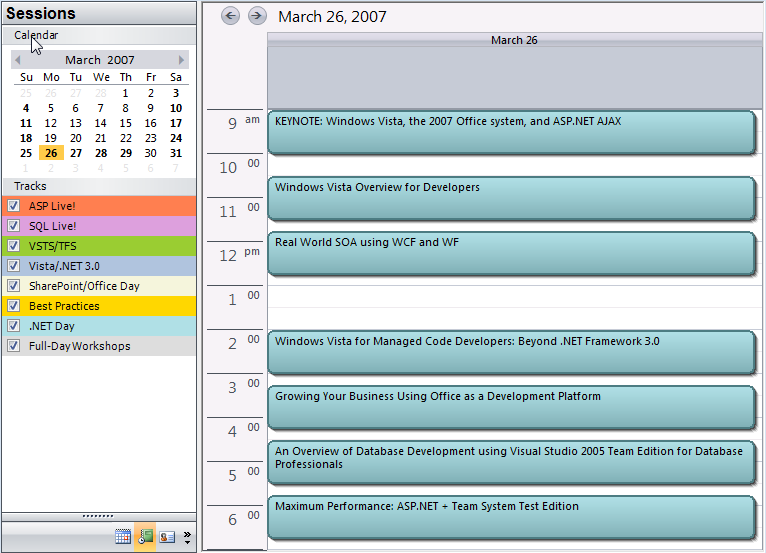The width and height of the screenshot is (766, 553).
Task: Click the March 26 day column header
Action: pos(514,40)
